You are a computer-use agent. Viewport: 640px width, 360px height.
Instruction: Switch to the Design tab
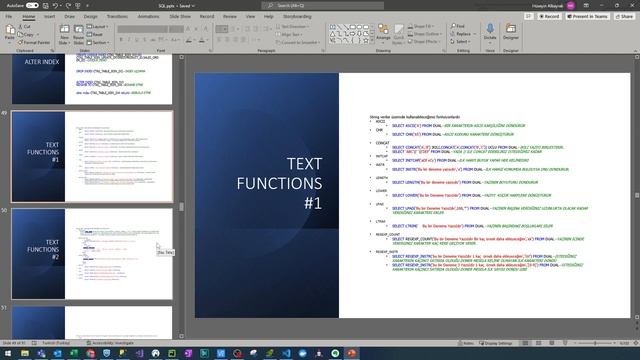coord(91,16)
